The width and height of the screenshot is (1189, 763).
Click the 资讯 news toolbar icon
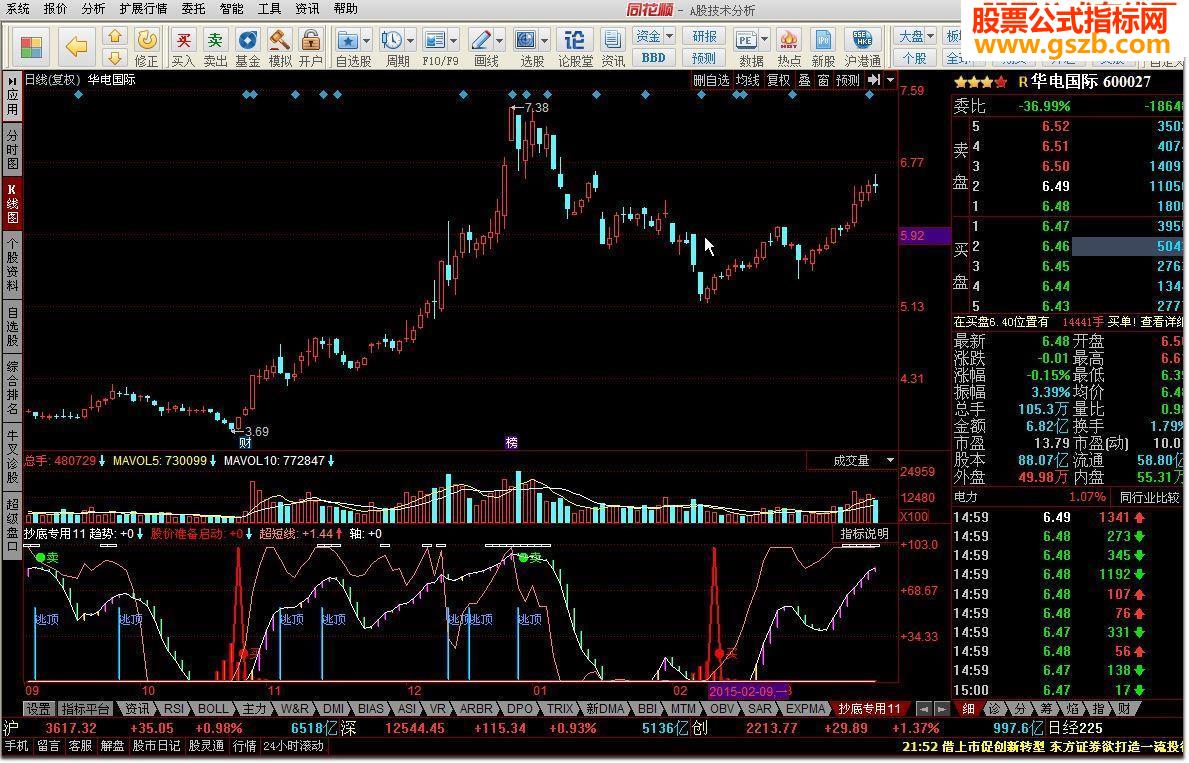click(x=613, y=47)
